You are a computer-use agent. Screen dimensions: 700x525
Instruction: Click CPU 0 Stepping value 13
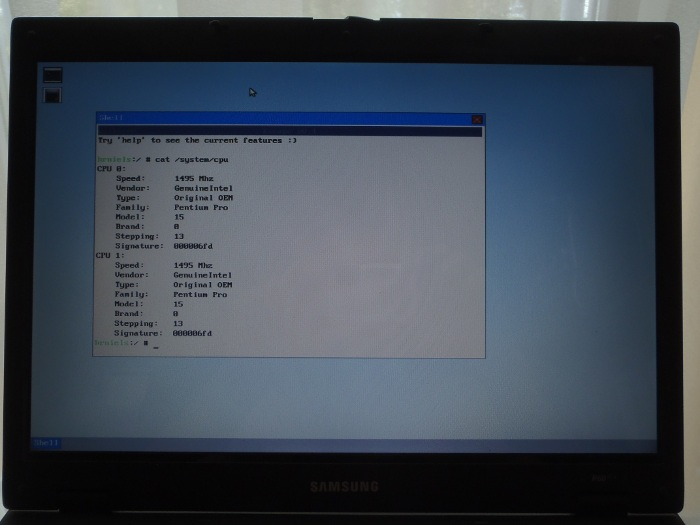pyautogui.click(x=179, y=236)
